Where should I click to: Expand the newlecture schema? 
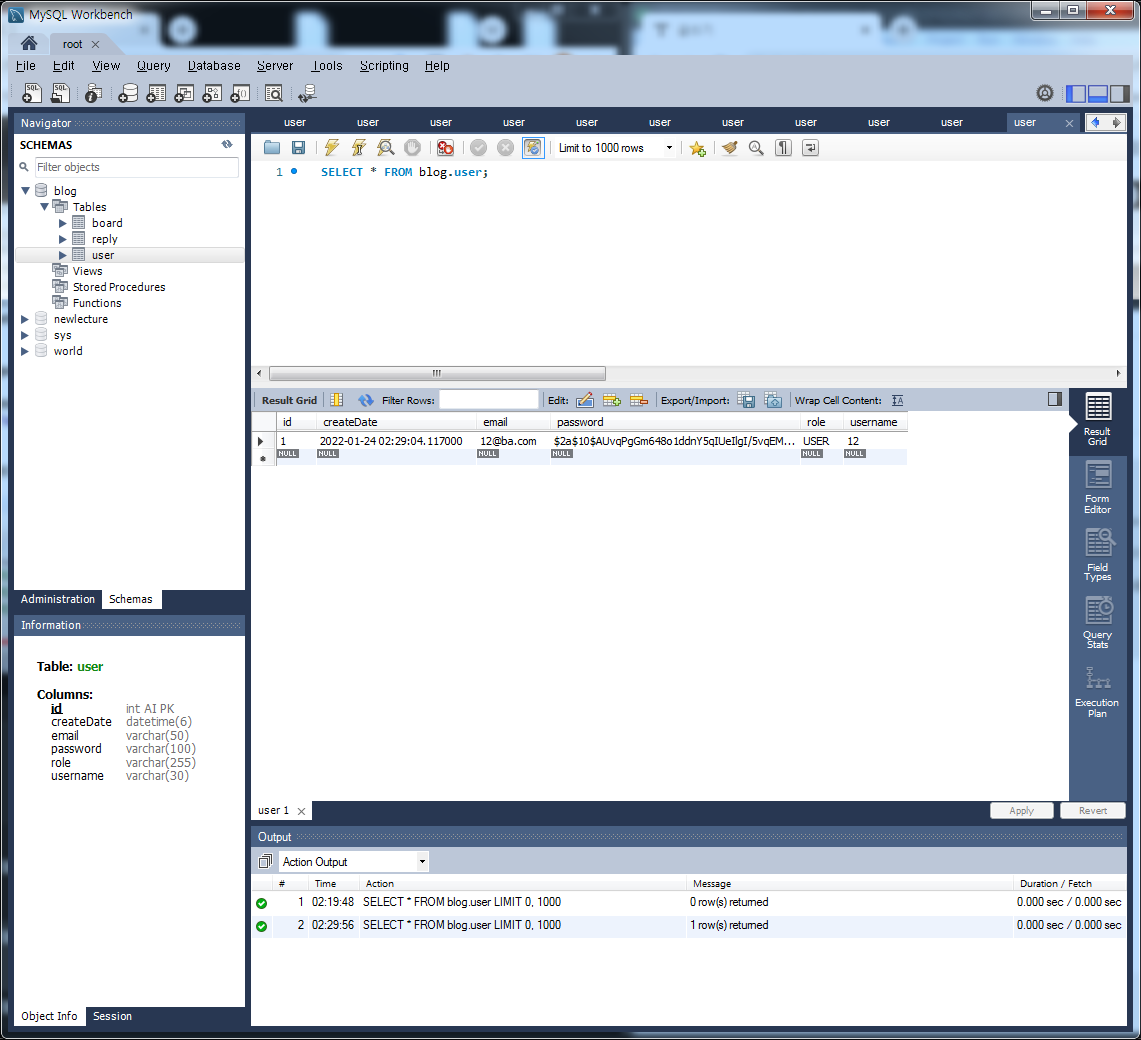(x=25, y=319)
